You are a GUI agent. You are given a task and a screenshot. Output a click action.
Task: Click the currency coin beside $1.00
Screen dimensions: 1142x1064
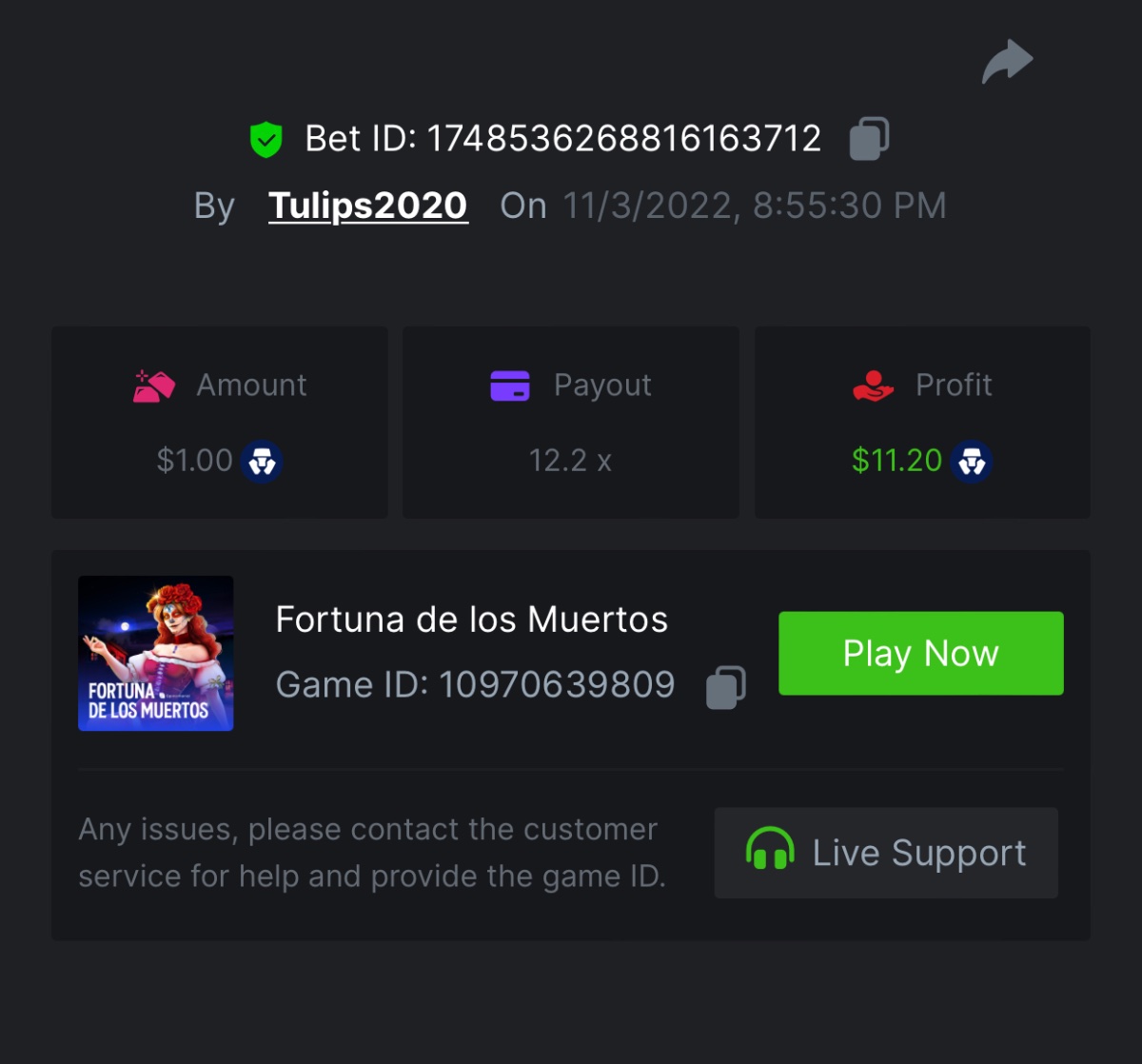[261, 462]
